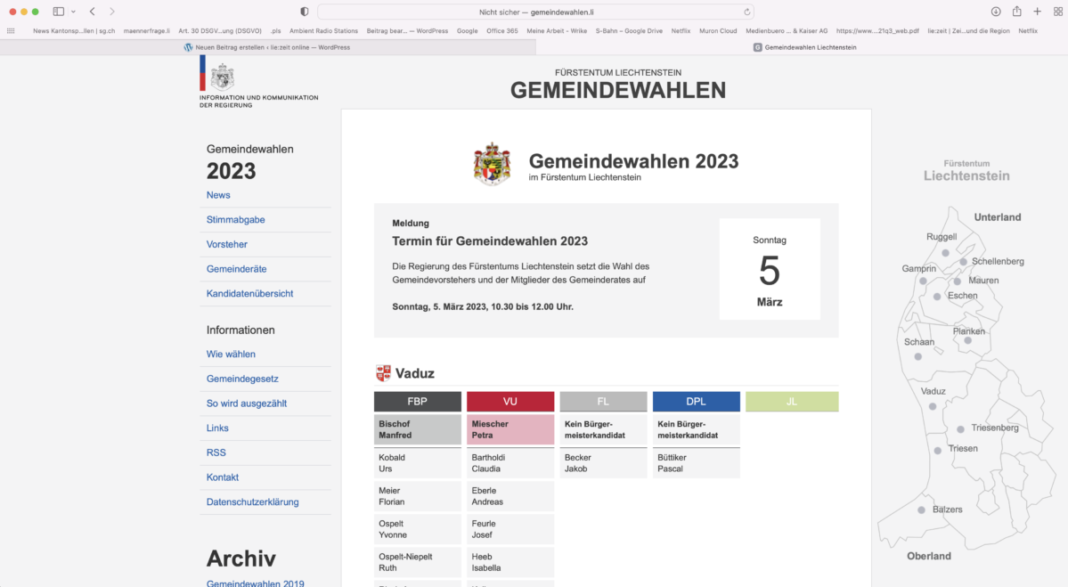The height and width of the screenshot is (587, 1068).
Task: Go back with the back arrow
Action: (92, 11)
